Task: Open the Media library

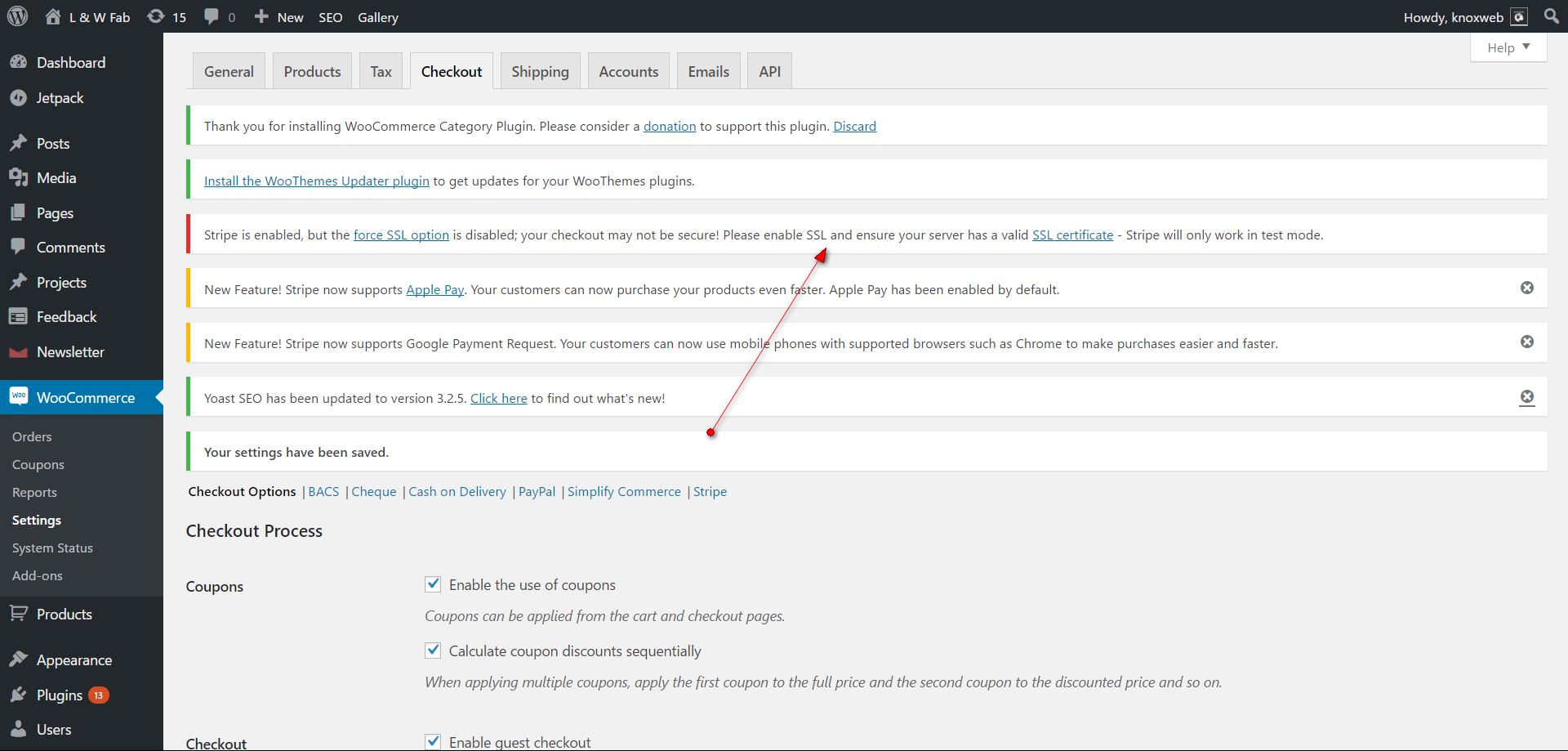Action: click(56, 178)
